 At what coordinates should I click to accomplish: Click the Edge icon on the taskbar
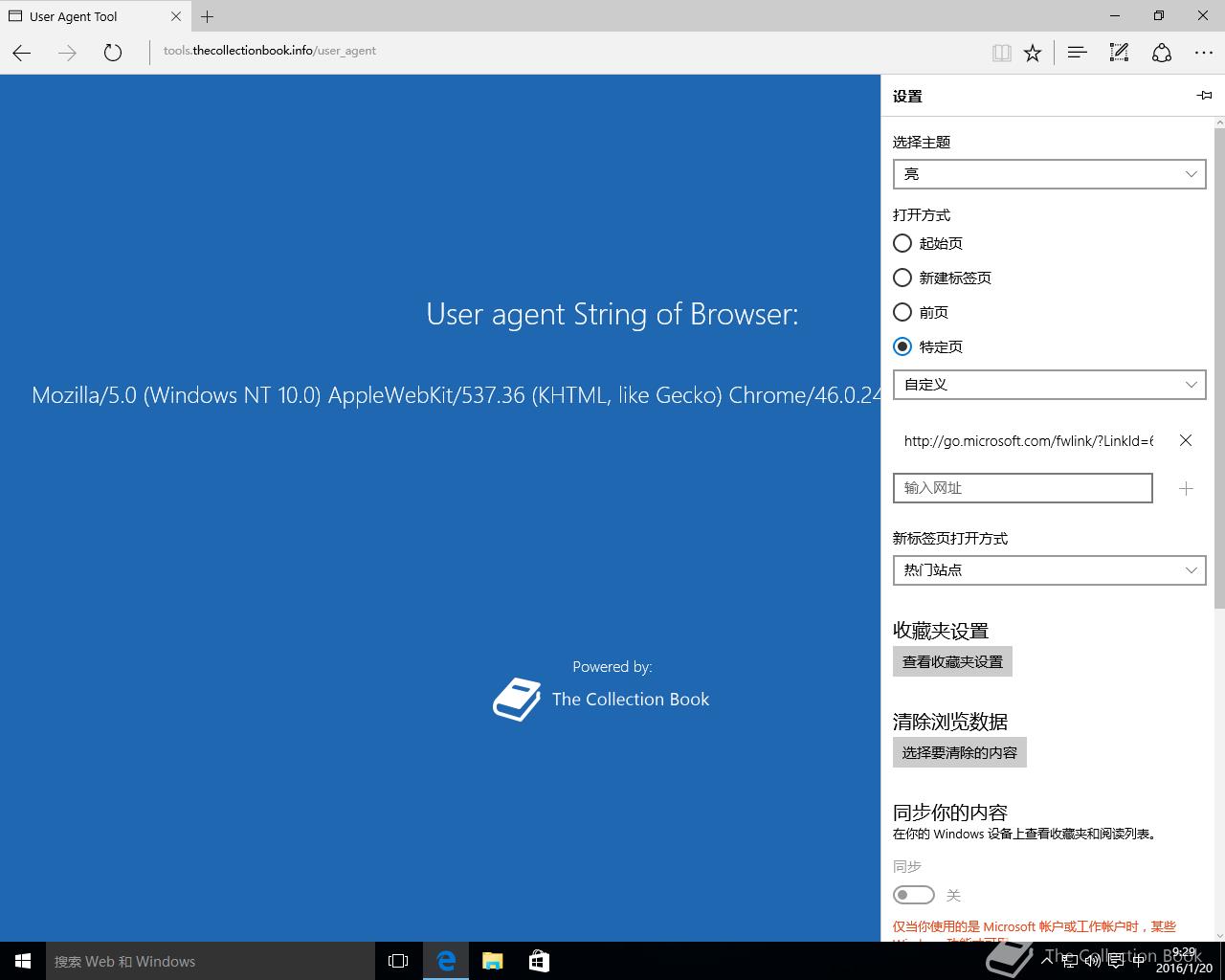tap(446, 961)
